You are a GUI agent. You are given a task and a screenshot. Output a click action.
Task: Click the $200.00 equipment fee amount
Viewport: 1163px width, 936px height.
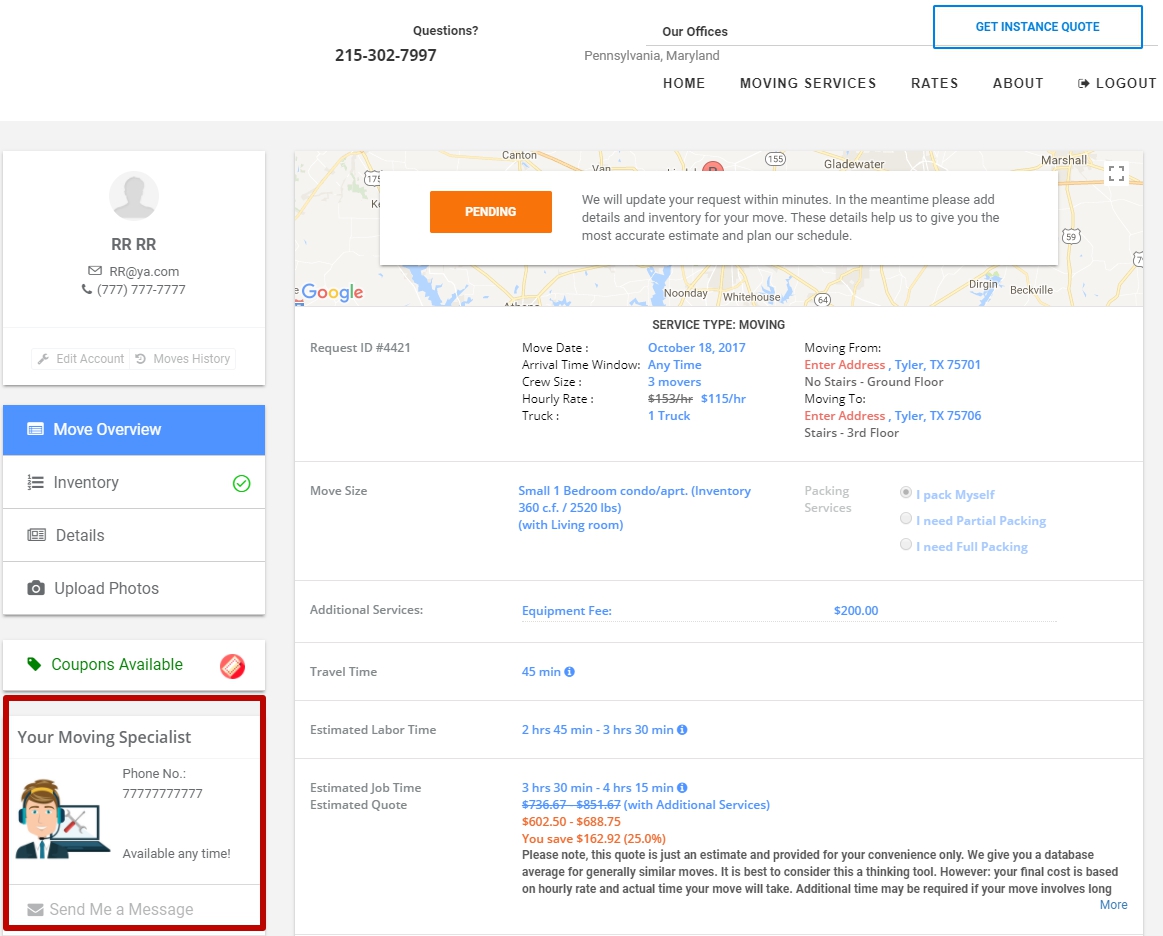tap(856, 611)
